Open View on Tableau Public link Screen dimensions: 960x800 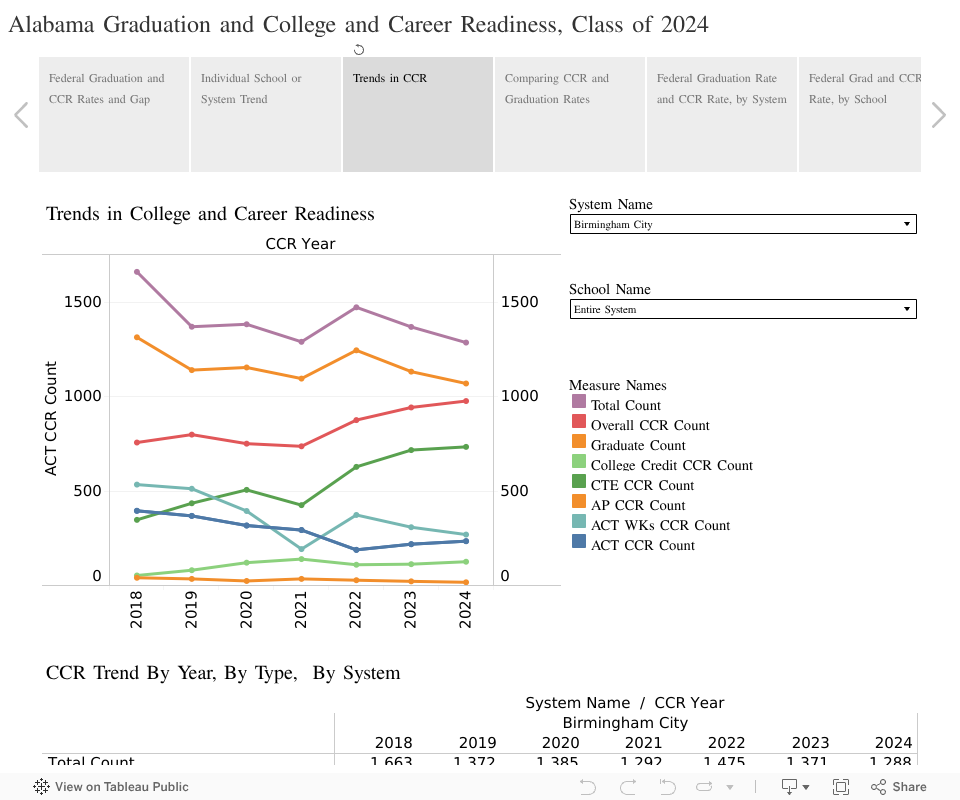[111, 787]
